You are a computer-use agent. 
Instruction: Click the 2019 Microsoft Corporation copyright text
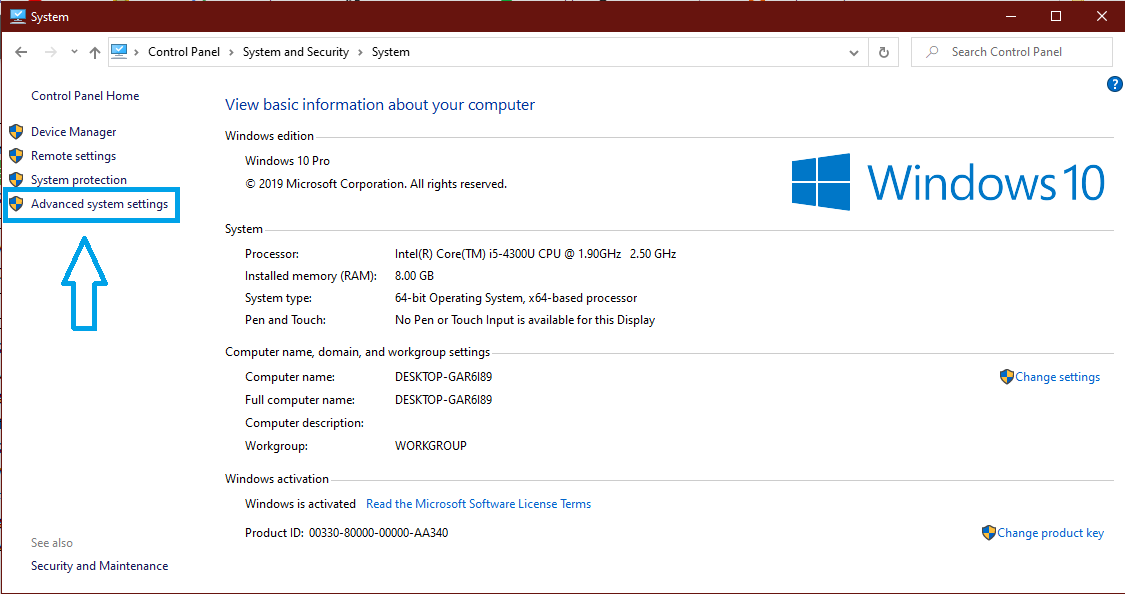tap(376, 184)
